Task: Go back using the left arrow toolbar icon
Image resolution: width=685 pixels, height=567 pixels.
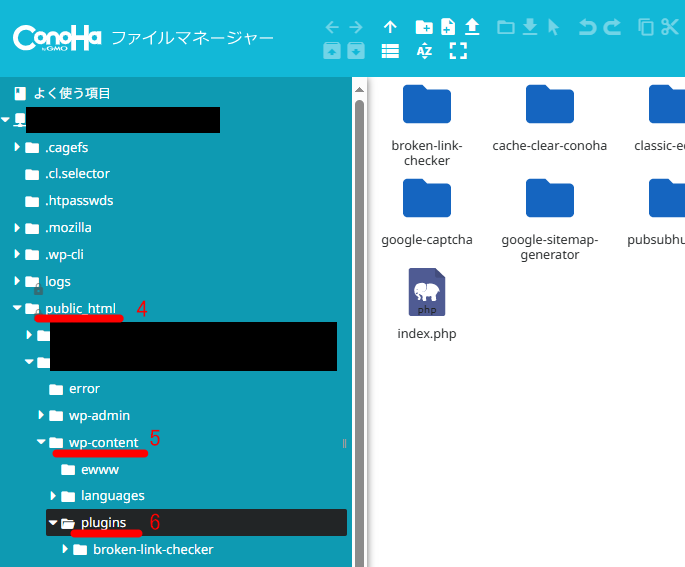Action: pos(332,28)
